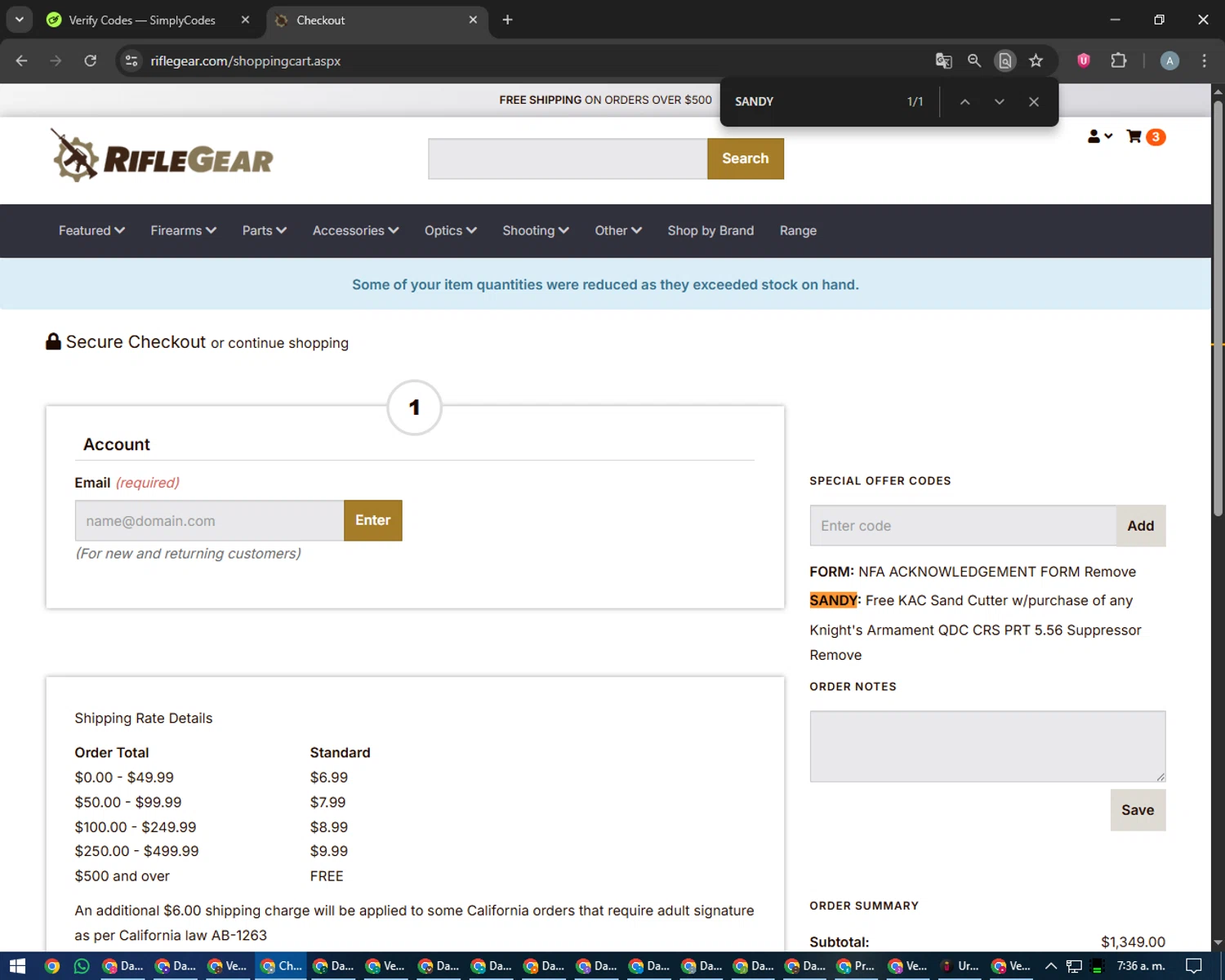The height and width of the screenshot is (980, 1225).
Task: Show hidden system tray icons
Action: click(x=1051, y=966)
